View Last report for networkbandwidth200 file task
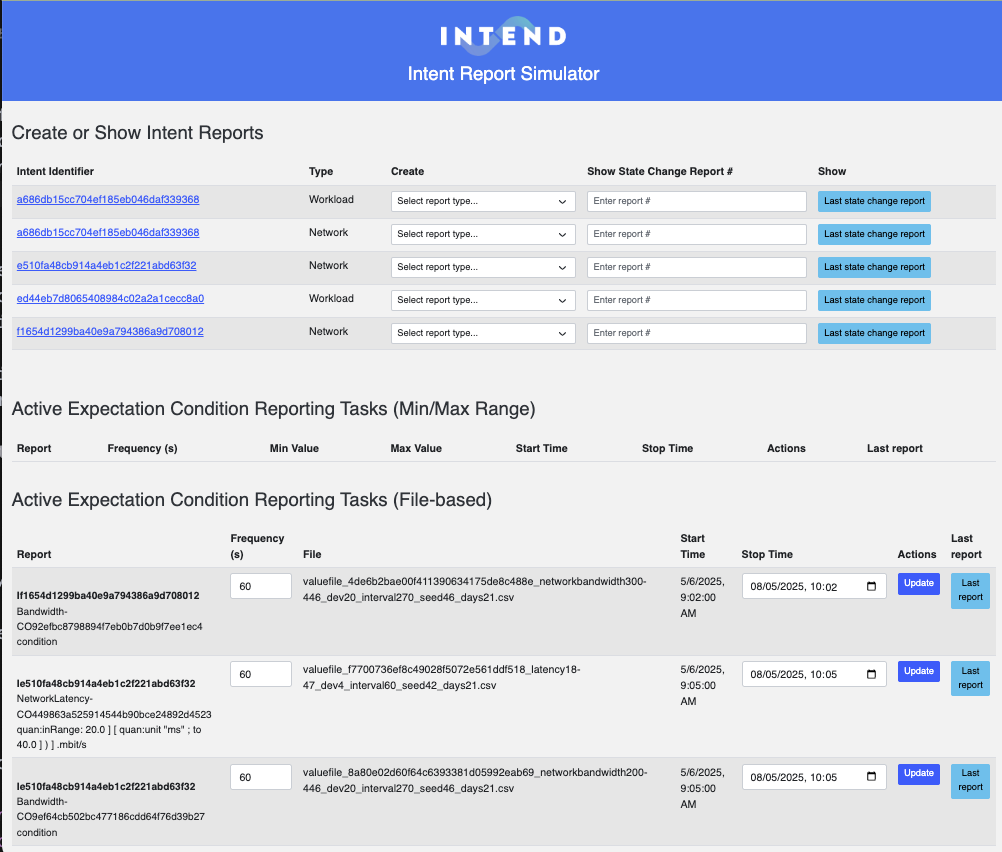Screen dimensions: 1002x852 [970, 781]
